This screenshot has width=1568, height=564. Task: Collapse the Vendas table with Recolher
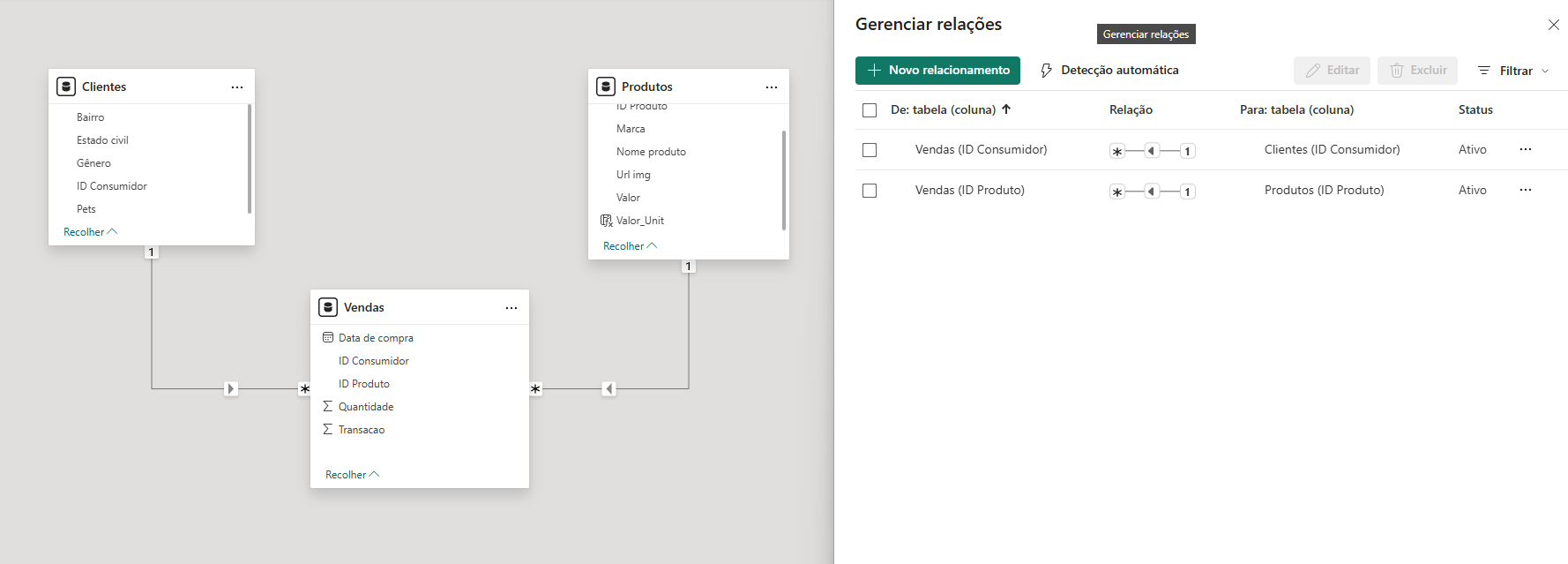(x=352, y=475)
